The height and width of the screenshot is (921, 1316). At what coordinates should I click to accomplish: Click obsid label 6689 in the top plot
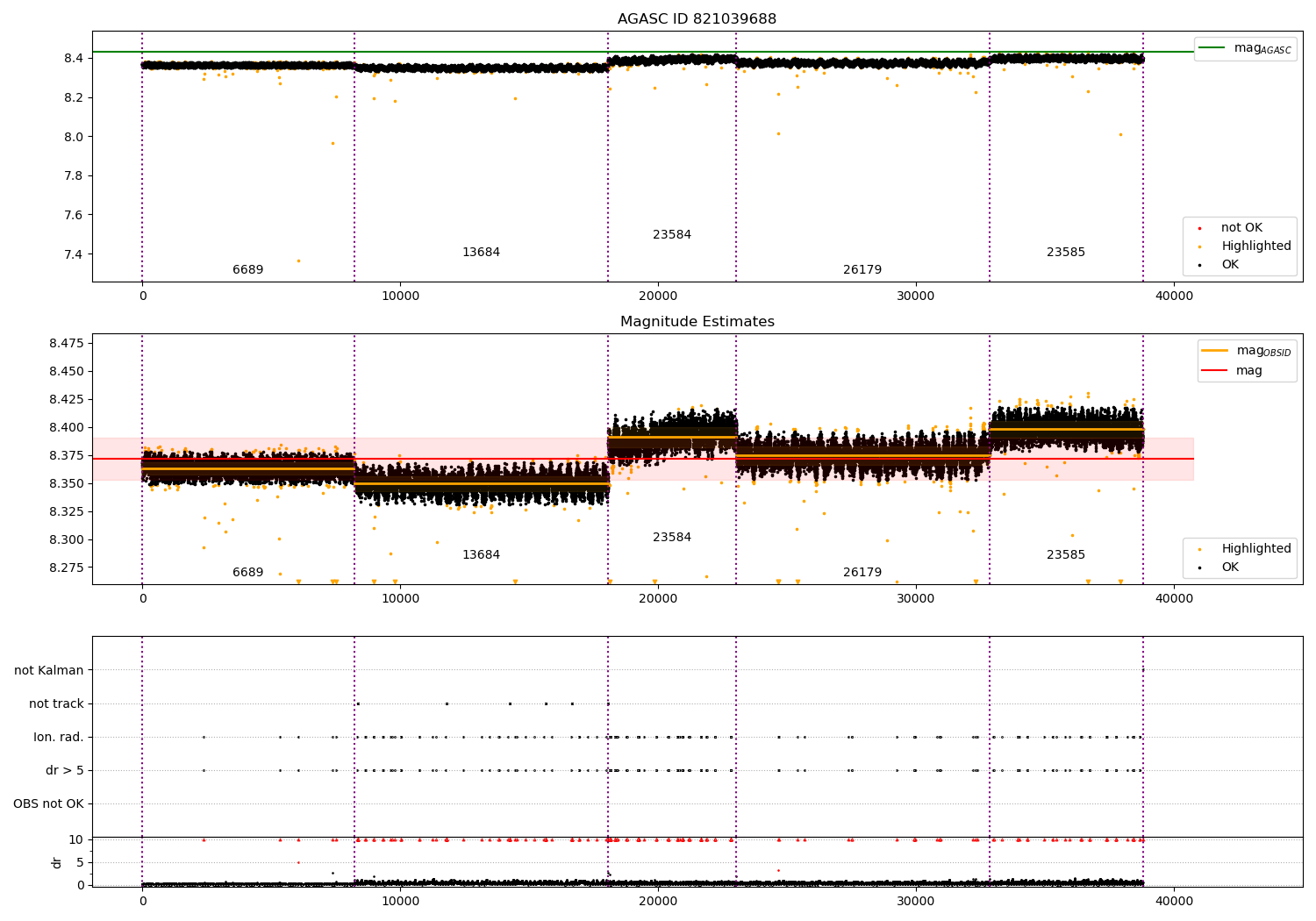tap(247, 270)
